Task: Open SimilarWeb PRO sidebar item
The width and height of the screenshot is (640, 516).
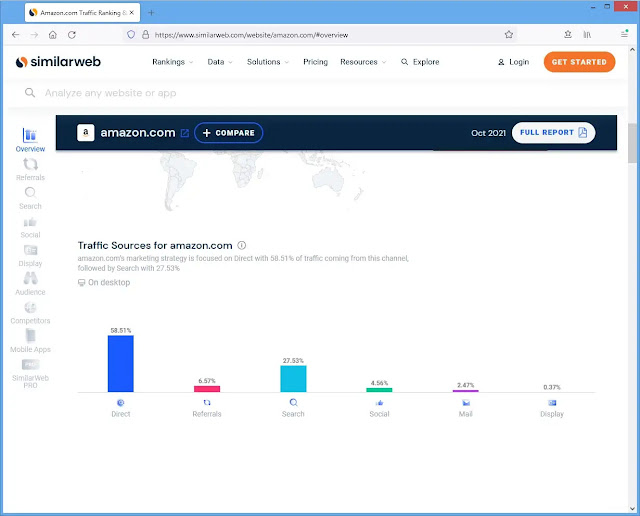Action: (30, 374)
